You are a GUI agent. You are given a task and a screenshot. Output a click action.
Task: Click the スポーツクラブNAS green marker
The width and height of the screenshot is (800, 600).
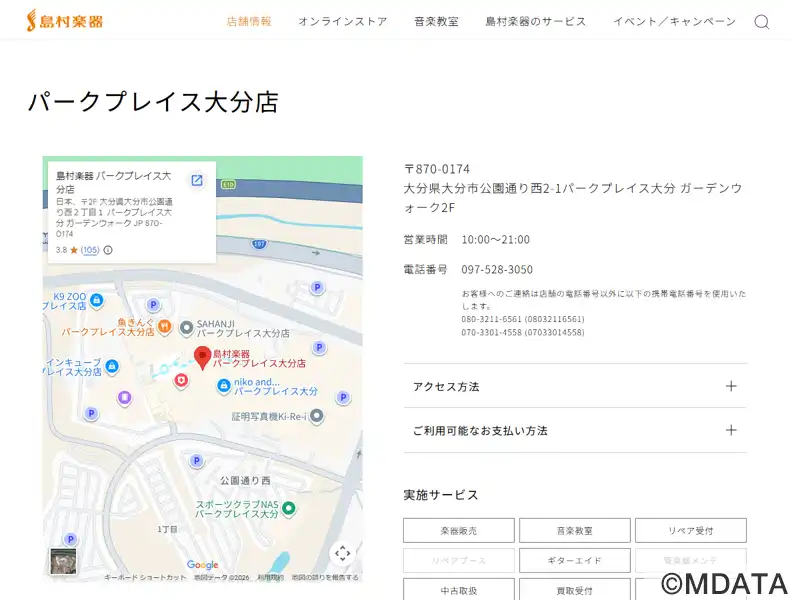[289, 508]
